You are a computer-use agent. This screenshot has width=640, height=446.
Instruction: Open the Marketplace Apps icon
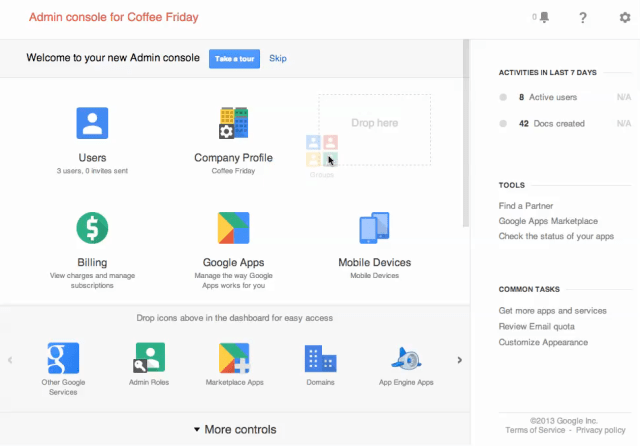[x=234, y=357]
